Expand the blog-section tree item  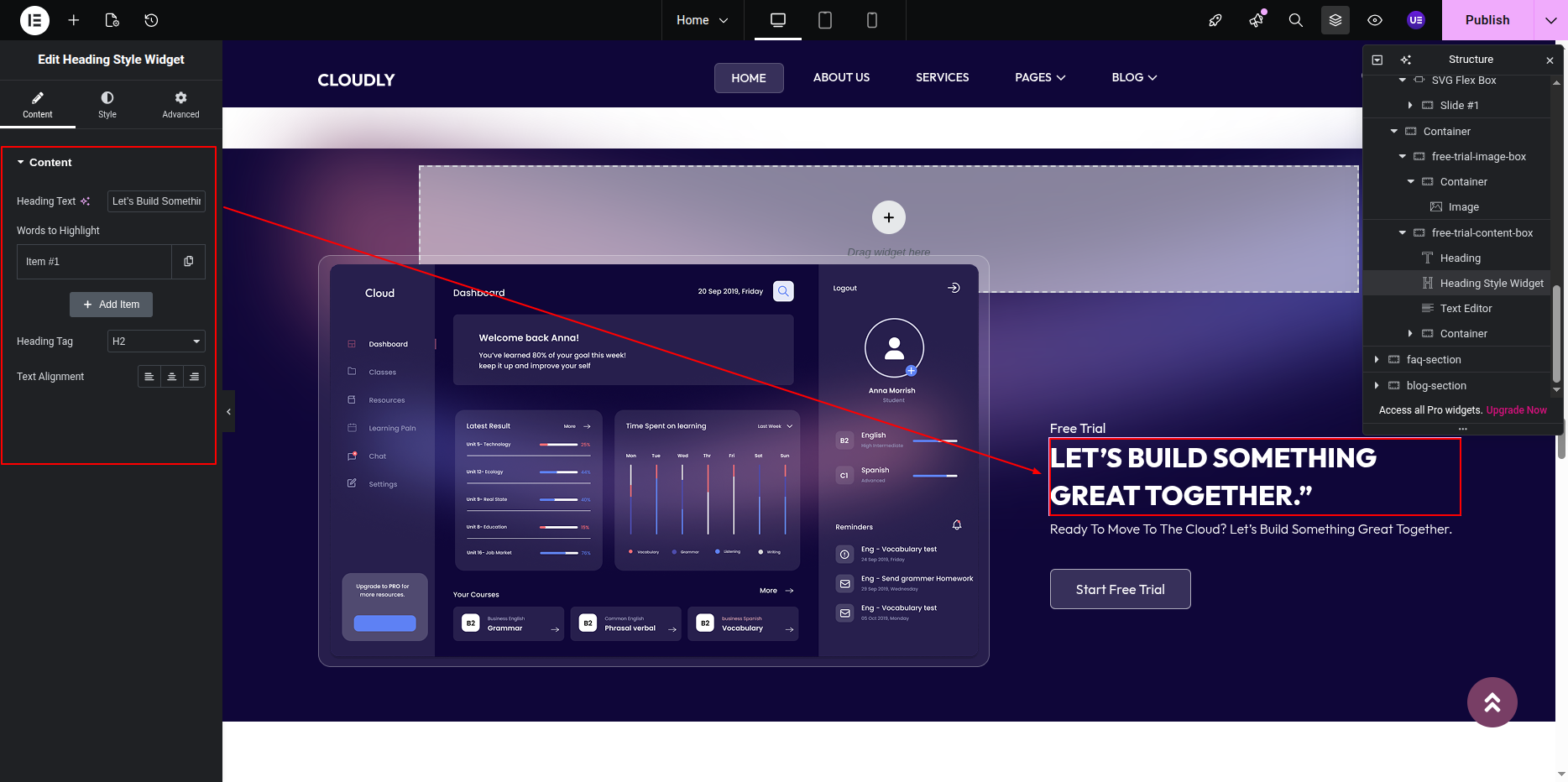[1377, 386]
